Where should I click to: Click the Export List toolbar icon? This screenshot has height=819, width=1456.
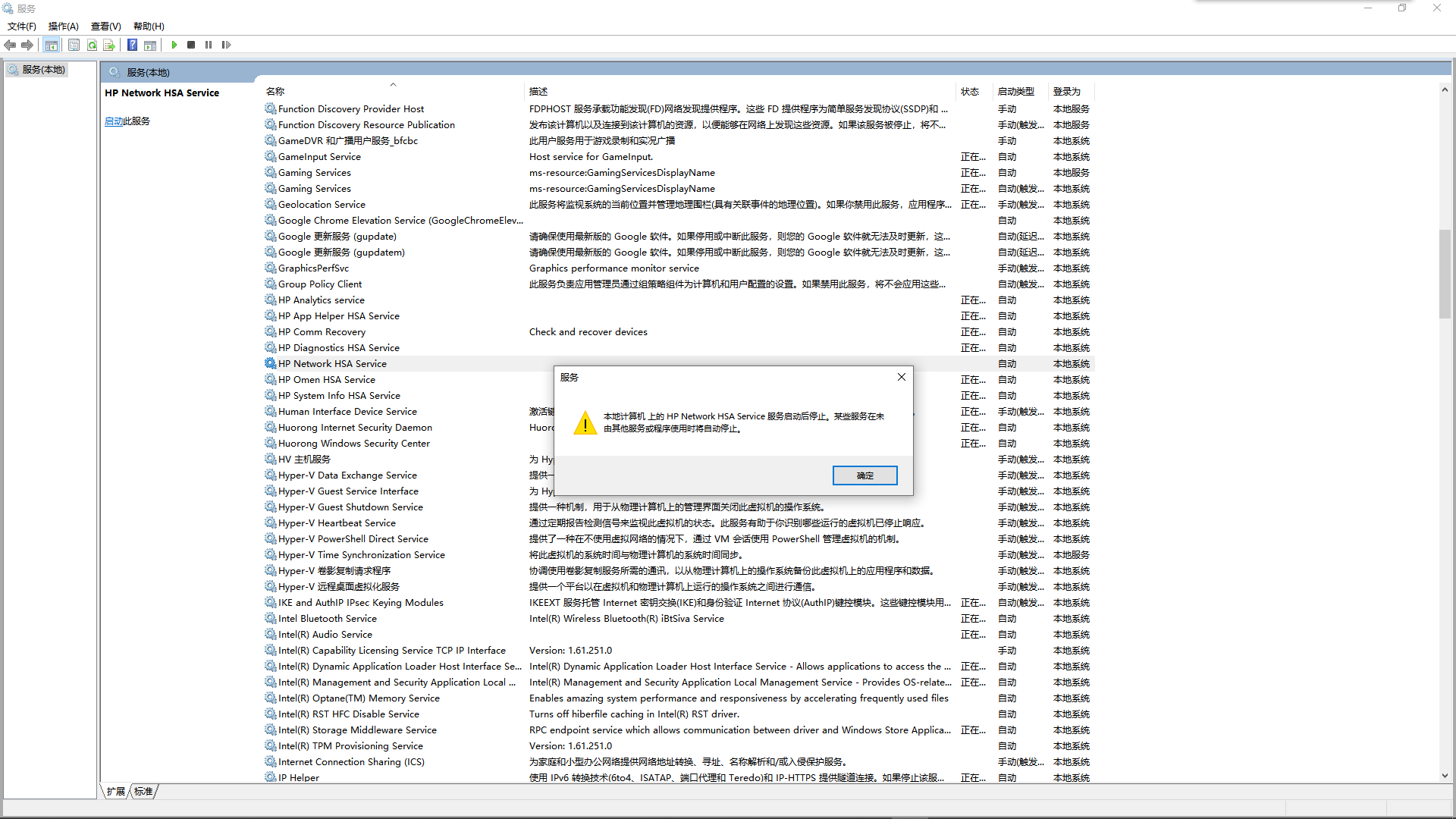(x=109, y=45)
